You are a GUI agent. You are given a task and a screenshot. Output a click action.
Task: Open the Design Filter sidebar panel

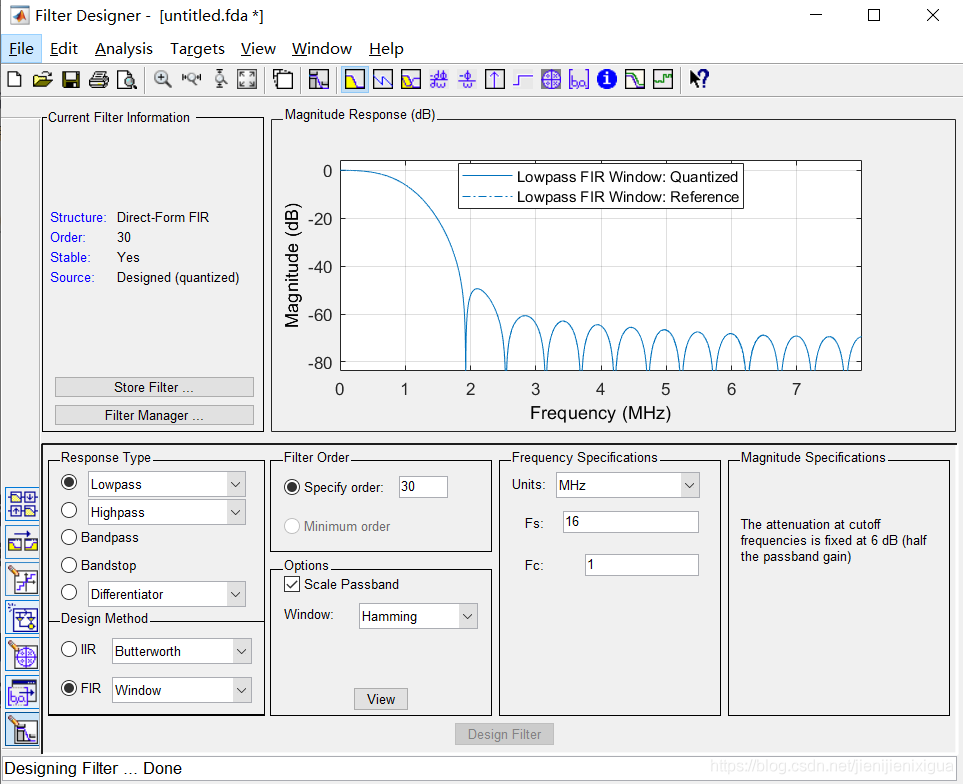click(x=23, y=730)
